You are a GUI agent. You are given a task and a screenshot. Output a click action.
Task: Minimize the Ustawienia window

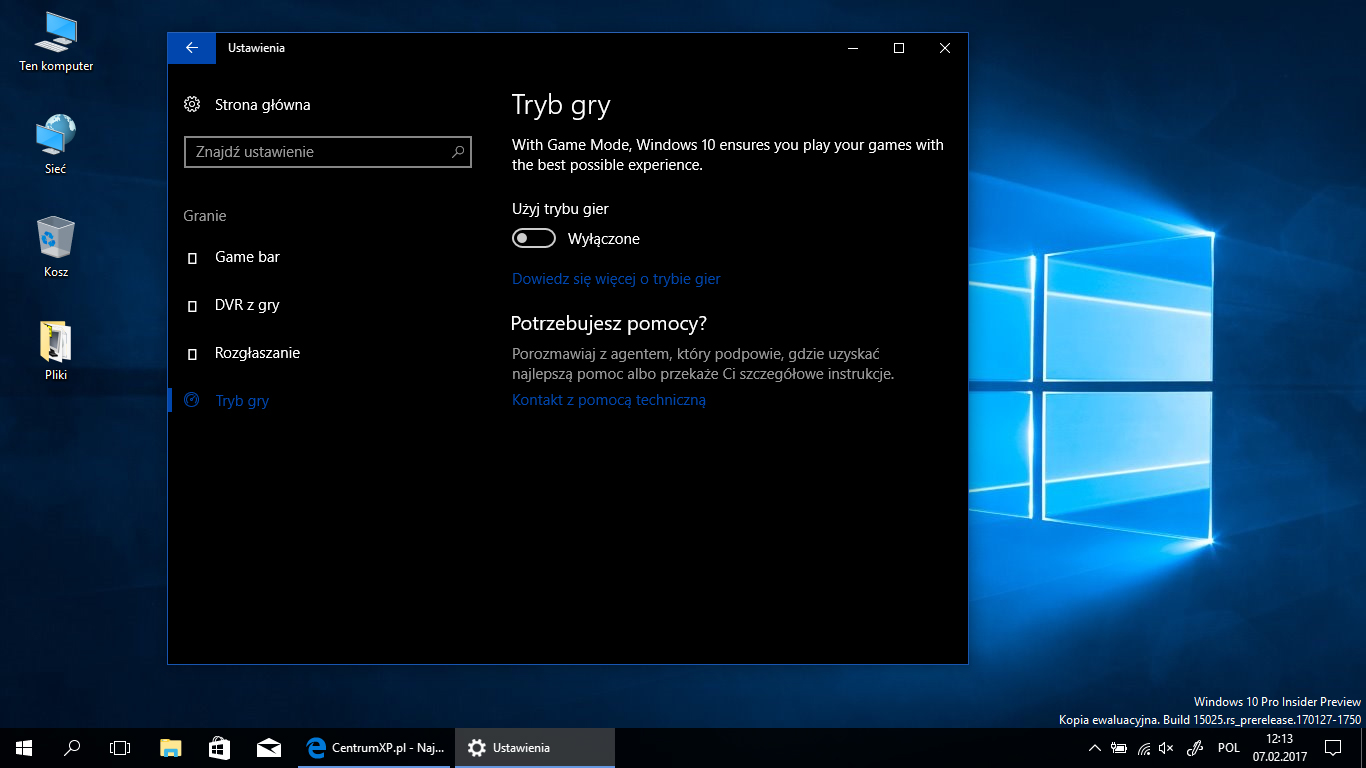coord(853,48)
